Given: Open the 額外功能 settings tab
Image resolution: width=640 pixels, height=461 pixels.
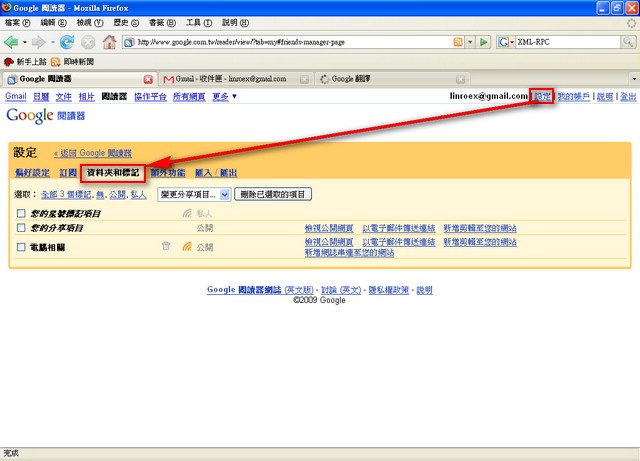Looking at the screenshot, I should pyautogui.click(x=168, y=173).
